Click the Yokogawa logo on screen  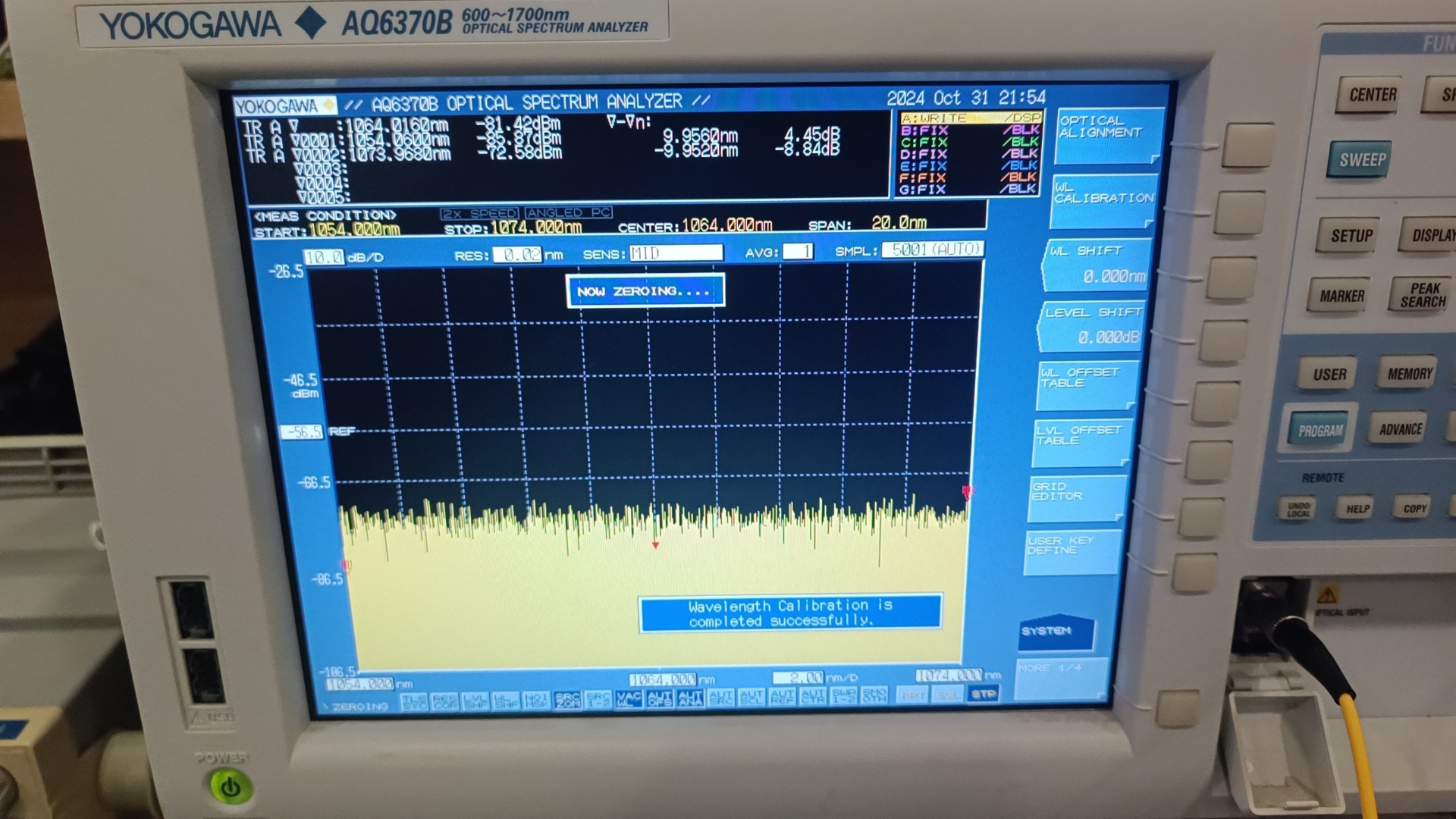point(284,106)
